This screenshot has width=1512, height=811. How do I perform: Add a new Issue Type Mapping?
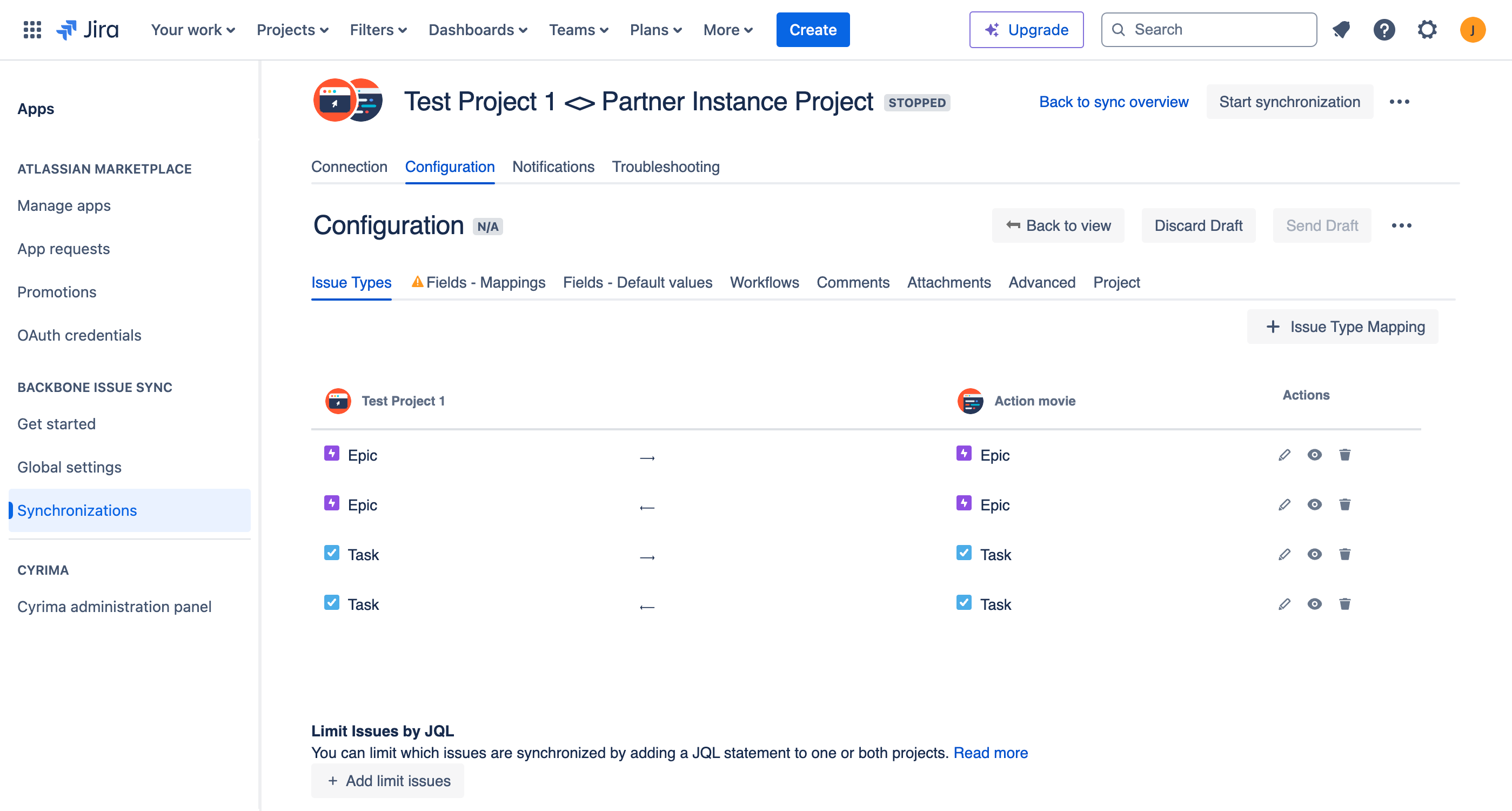coord(1342,327)
